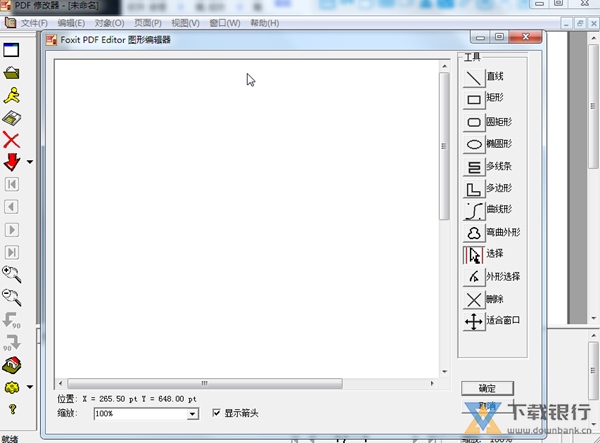Click canvas scrollbar up arrow

click(x=444, y=66)
